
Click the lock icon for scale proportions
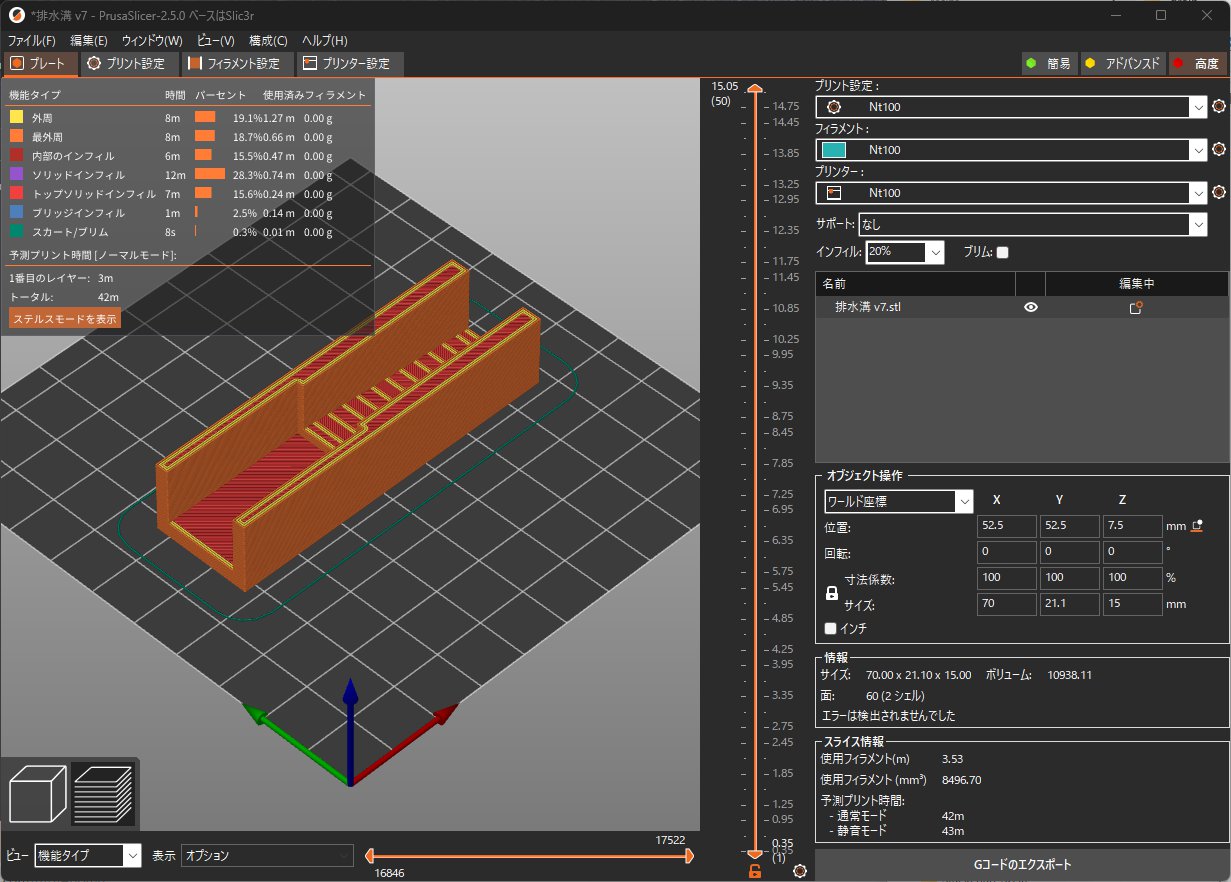pos(831,592)
